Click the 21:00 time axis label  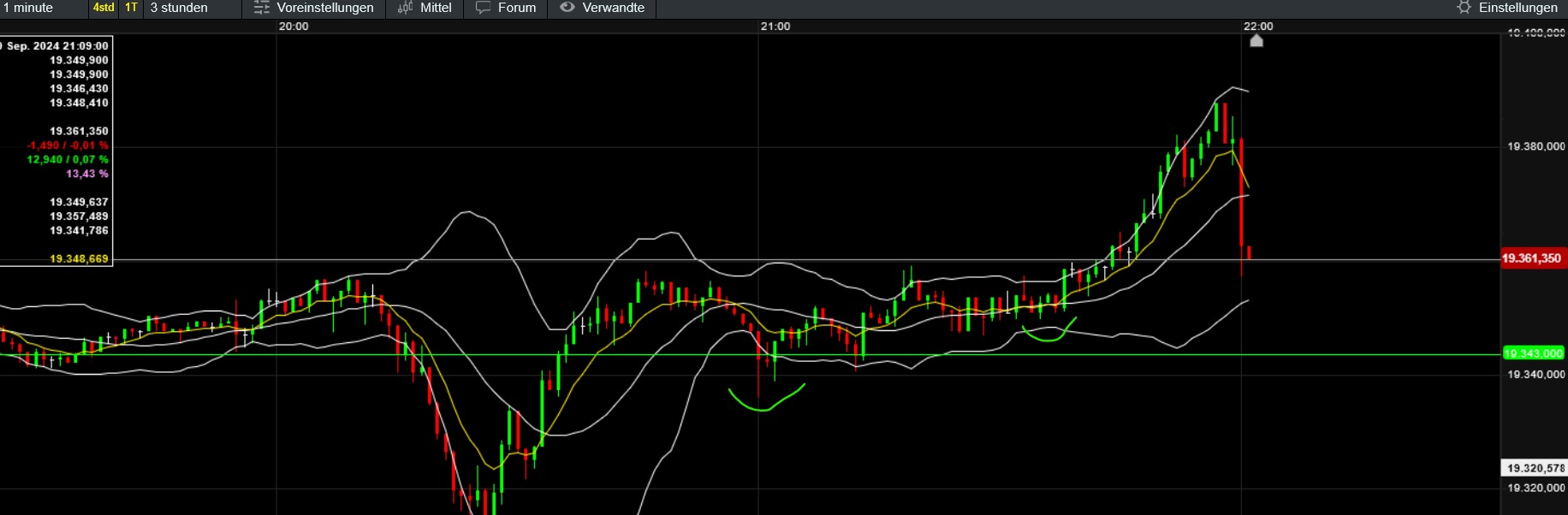[x=775, y=27]
